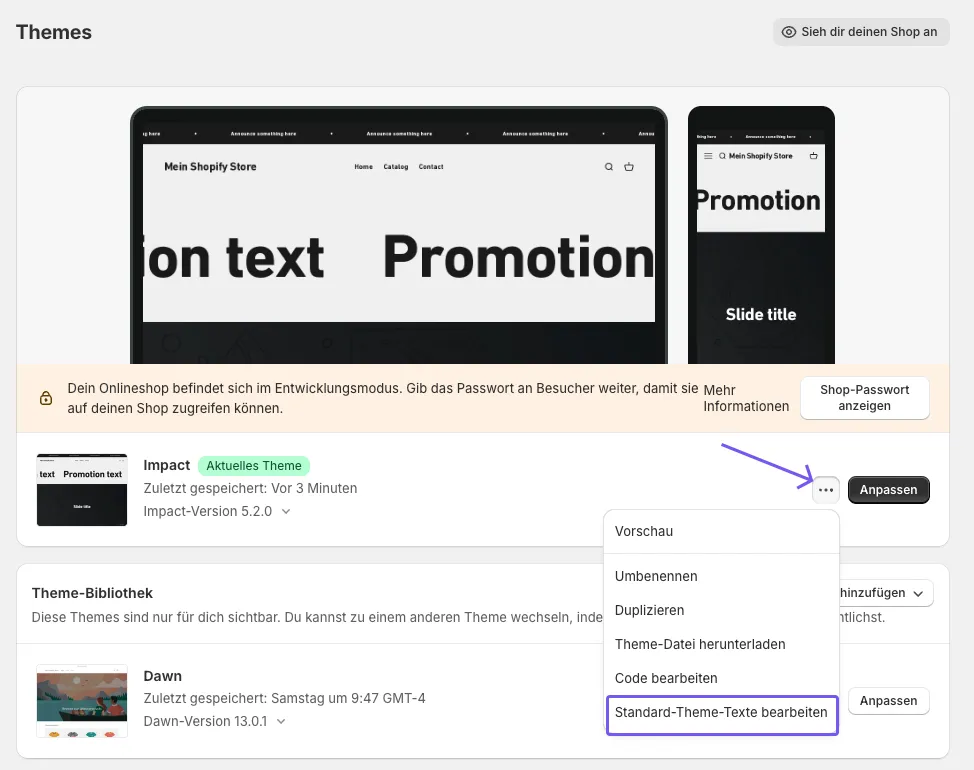Viewport: 974px width, 770px height.
Task: Click Catalog link in desktop preview
Action: pos(396,166)
